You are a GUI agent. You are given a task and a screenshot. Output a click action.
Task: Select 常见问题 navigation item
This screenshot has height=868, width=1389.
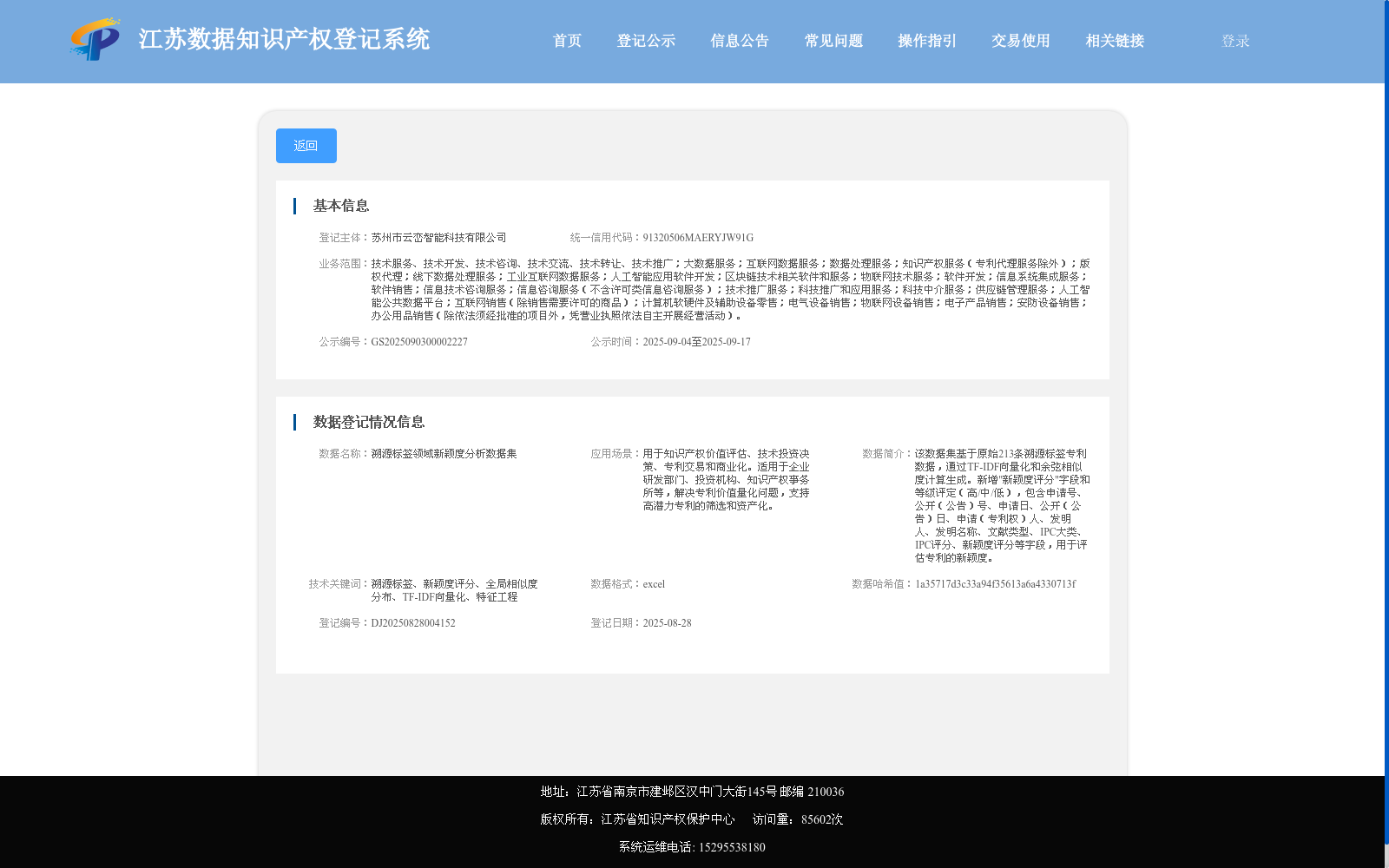point(833,41)
